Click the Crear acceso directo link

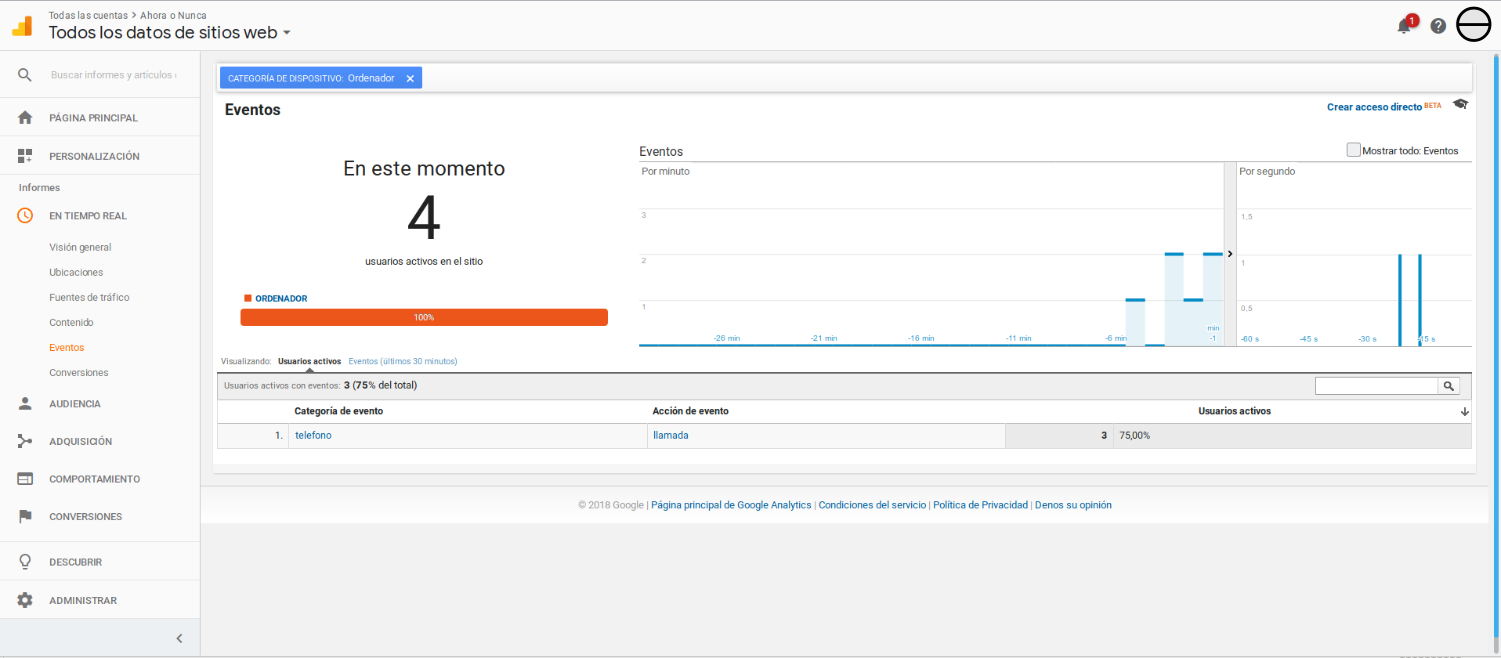pos(1373,107)
